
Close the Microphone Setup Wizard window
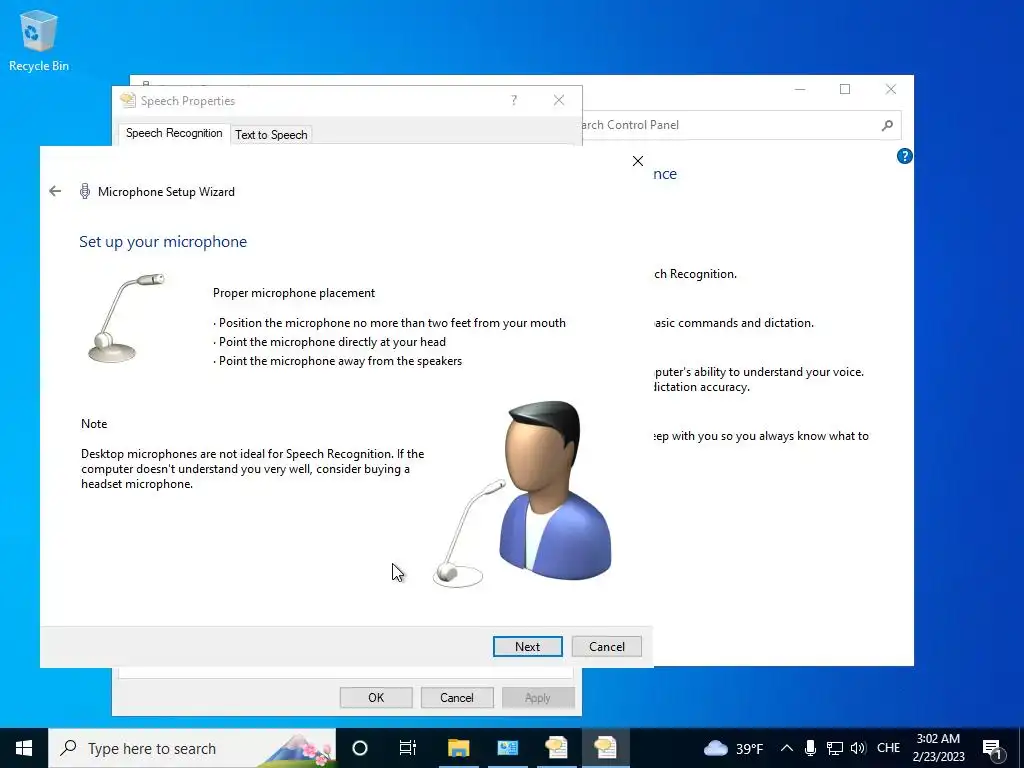[638, 161]
